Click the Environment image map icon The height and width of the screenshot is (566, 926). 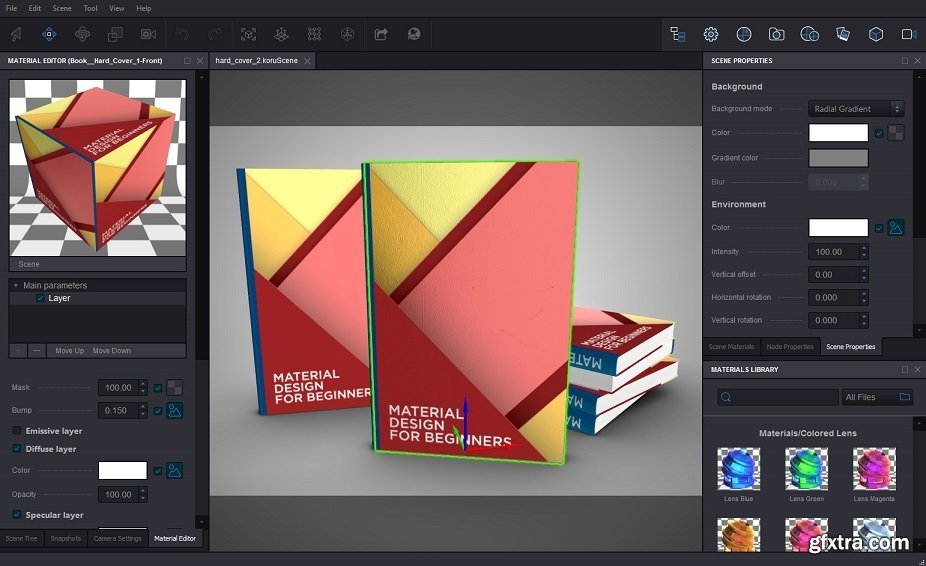tap(896, 228)
